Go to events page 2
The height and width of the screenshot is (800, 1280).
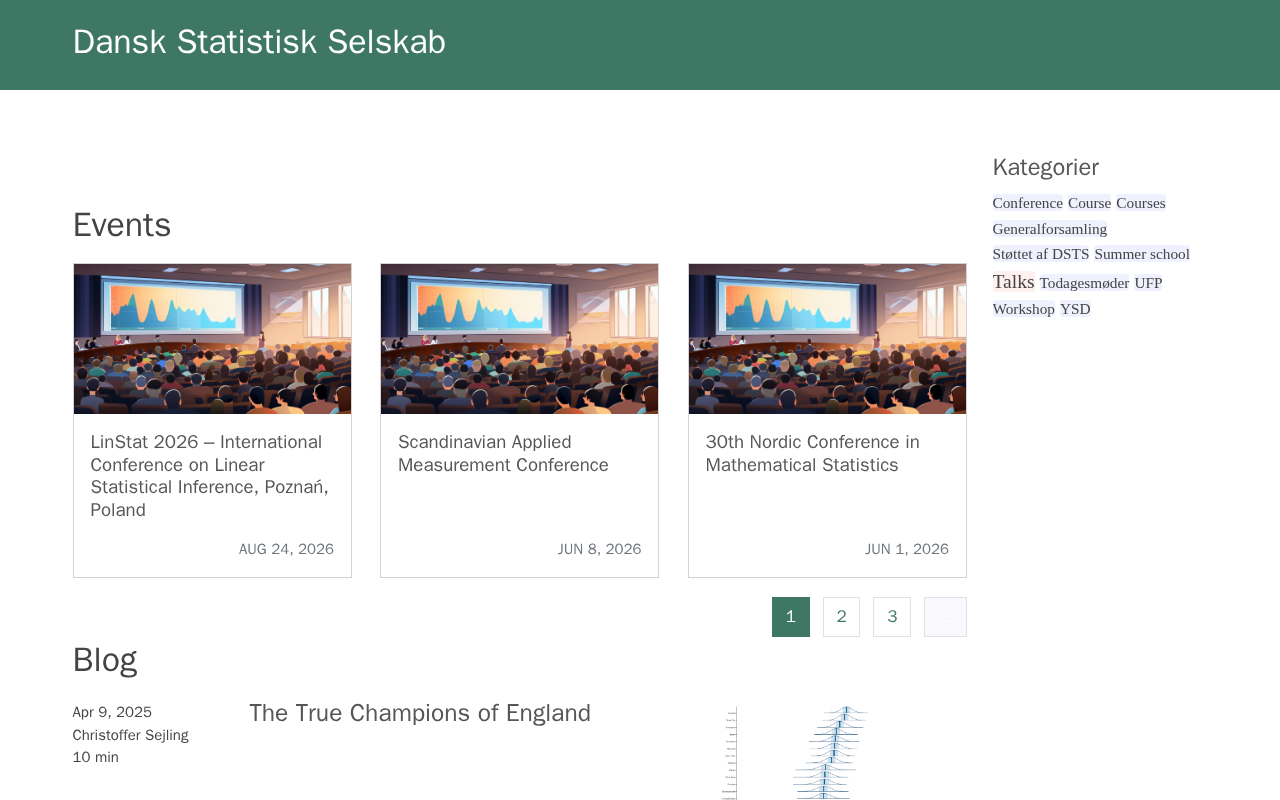[x=841, y=617]
